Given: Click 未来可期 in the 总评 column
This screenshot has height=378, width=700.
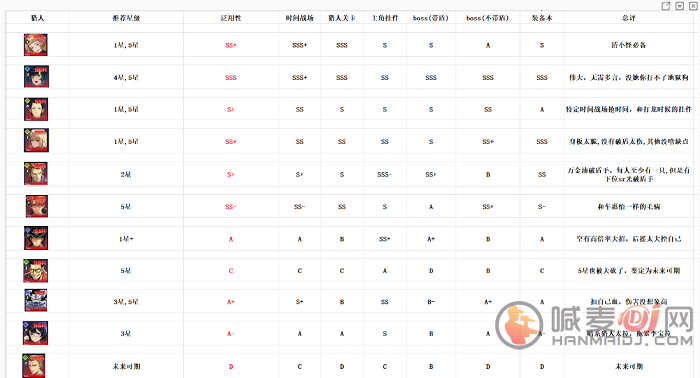Looking at the screenshot, I should point(629,367).
